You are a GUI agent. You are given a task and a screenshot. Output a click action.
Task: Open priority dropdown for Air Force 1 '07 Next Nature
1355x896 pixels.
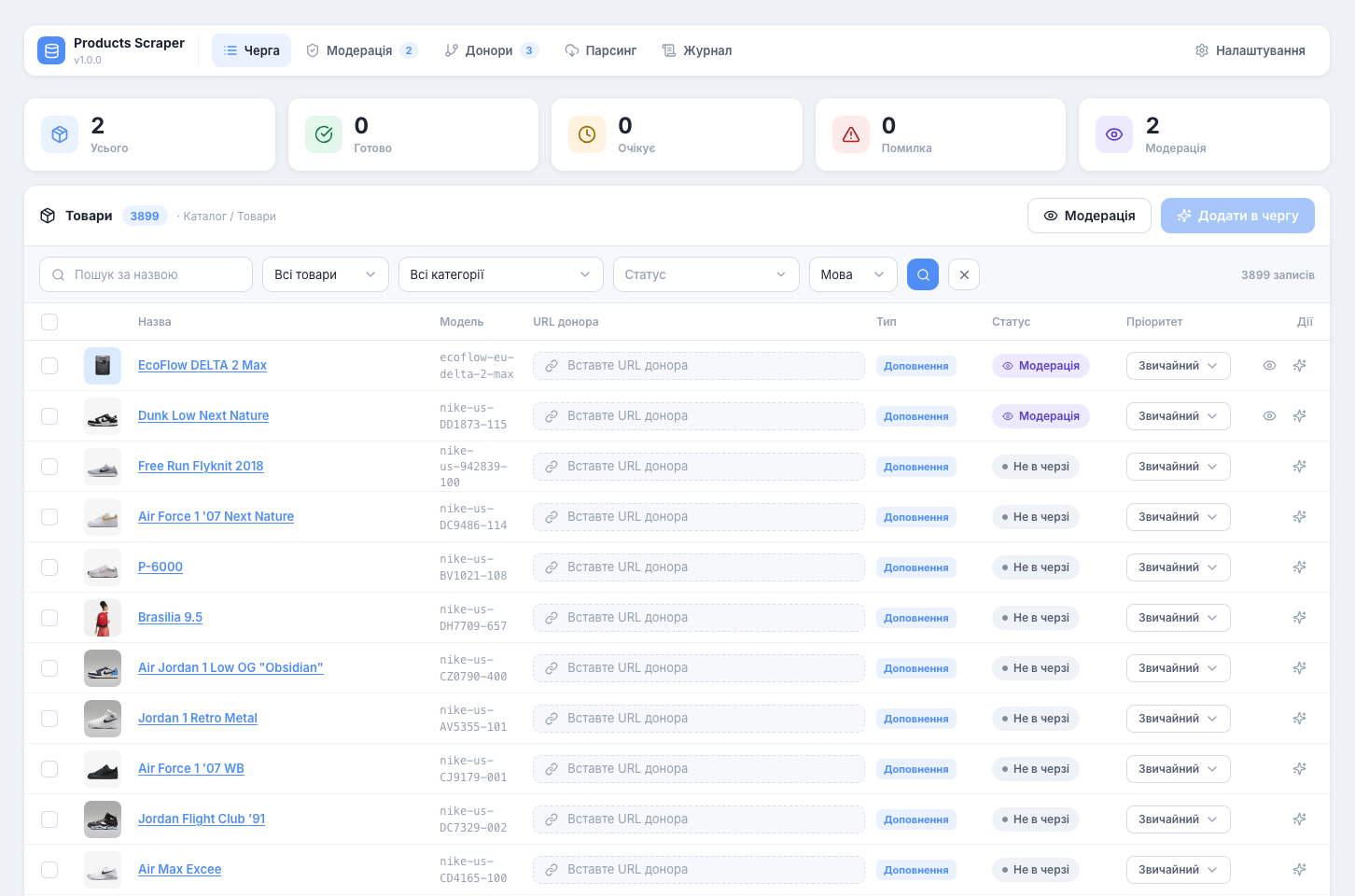point(1178,517)
